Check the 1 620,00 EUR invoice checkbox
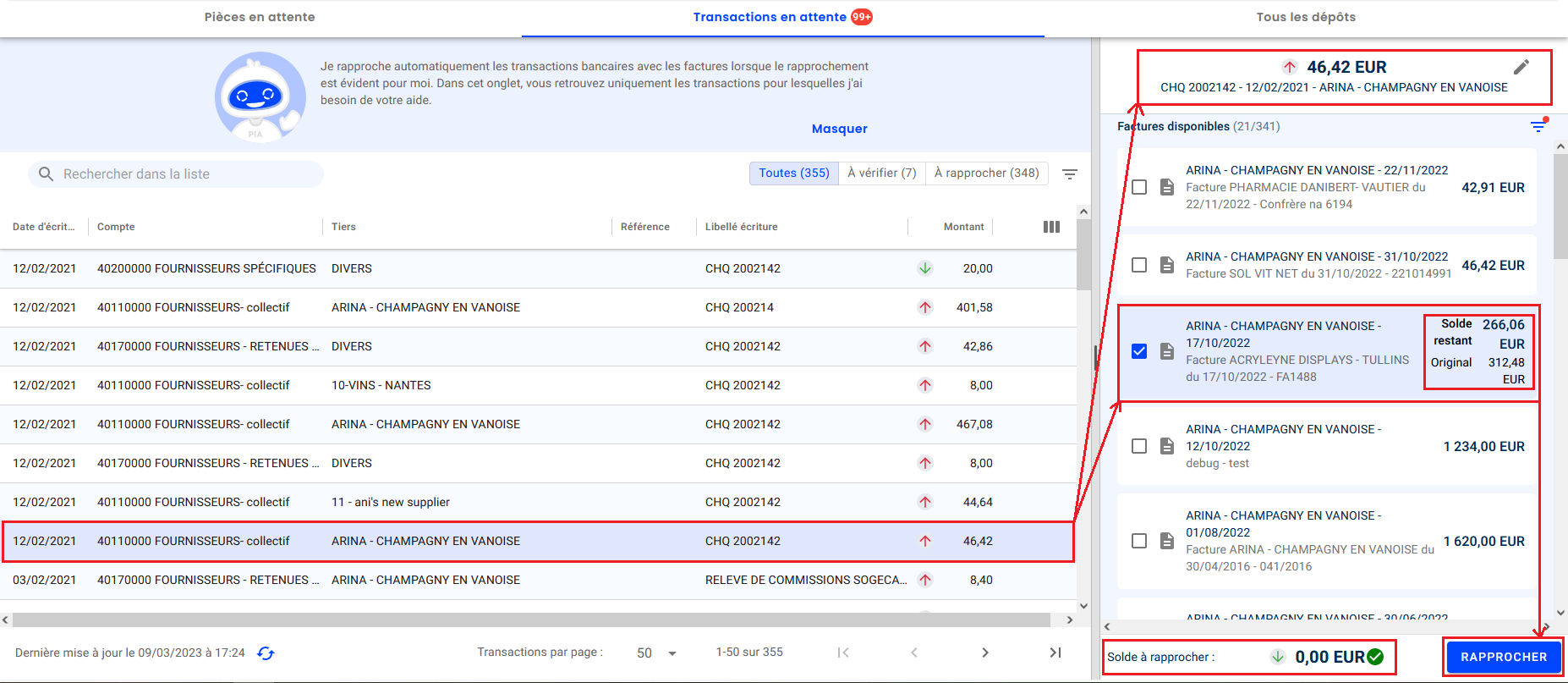 pyautogui.click(x=1139, y=541)
